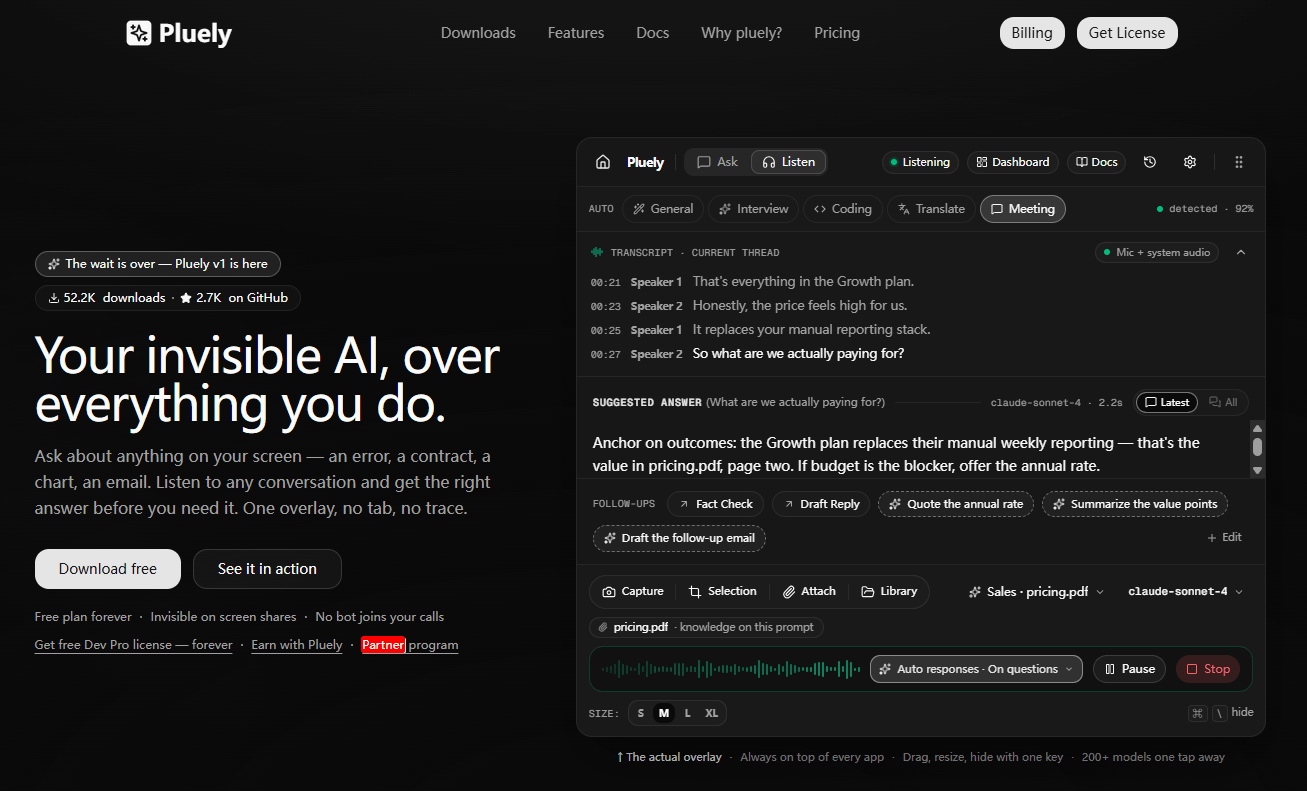
Task: Open Docs in the top navigation
Action: click(653, 33)
